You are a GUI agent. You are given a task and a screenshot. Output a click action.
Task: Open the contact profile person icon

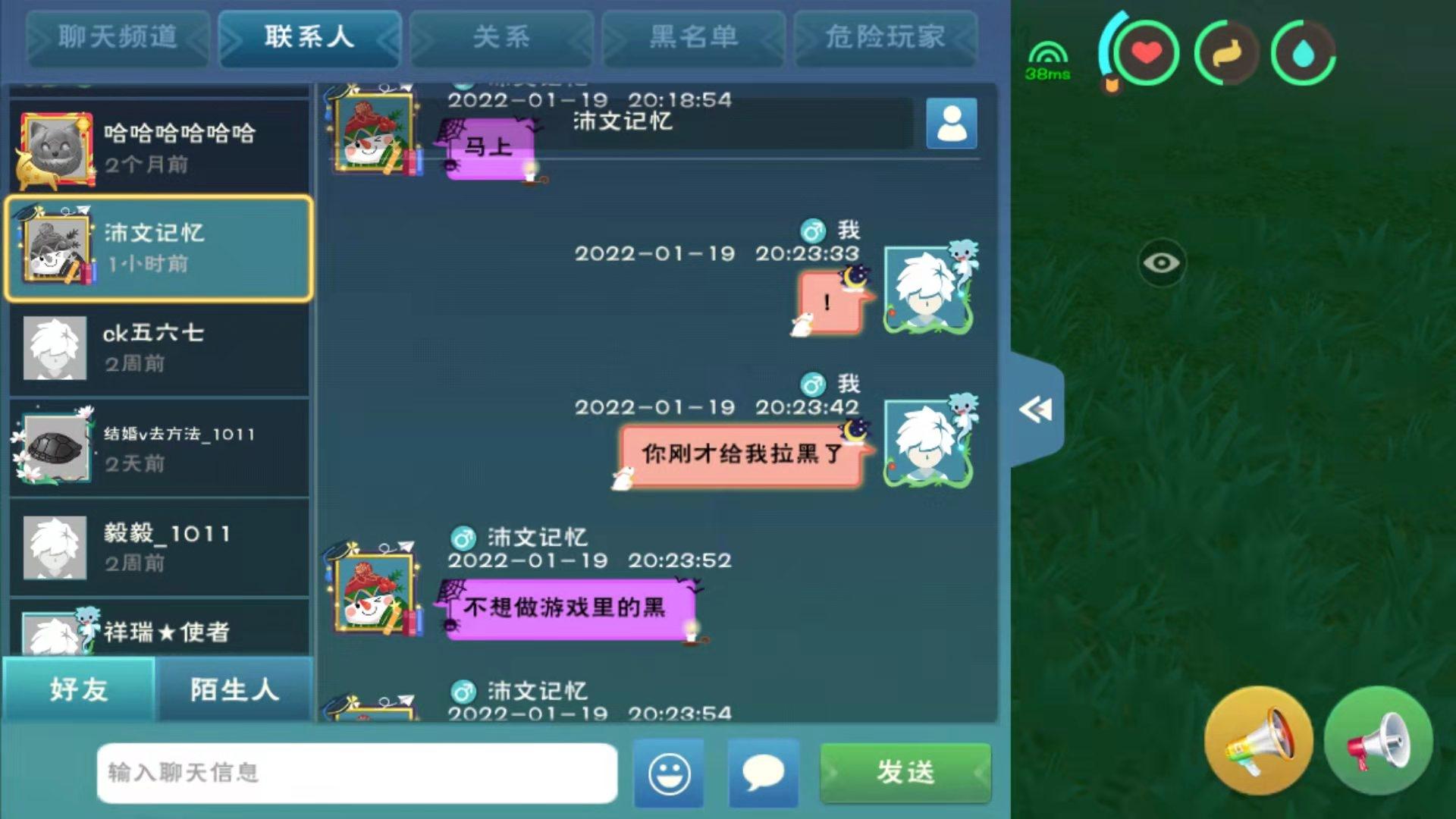(x=952, y=123)
